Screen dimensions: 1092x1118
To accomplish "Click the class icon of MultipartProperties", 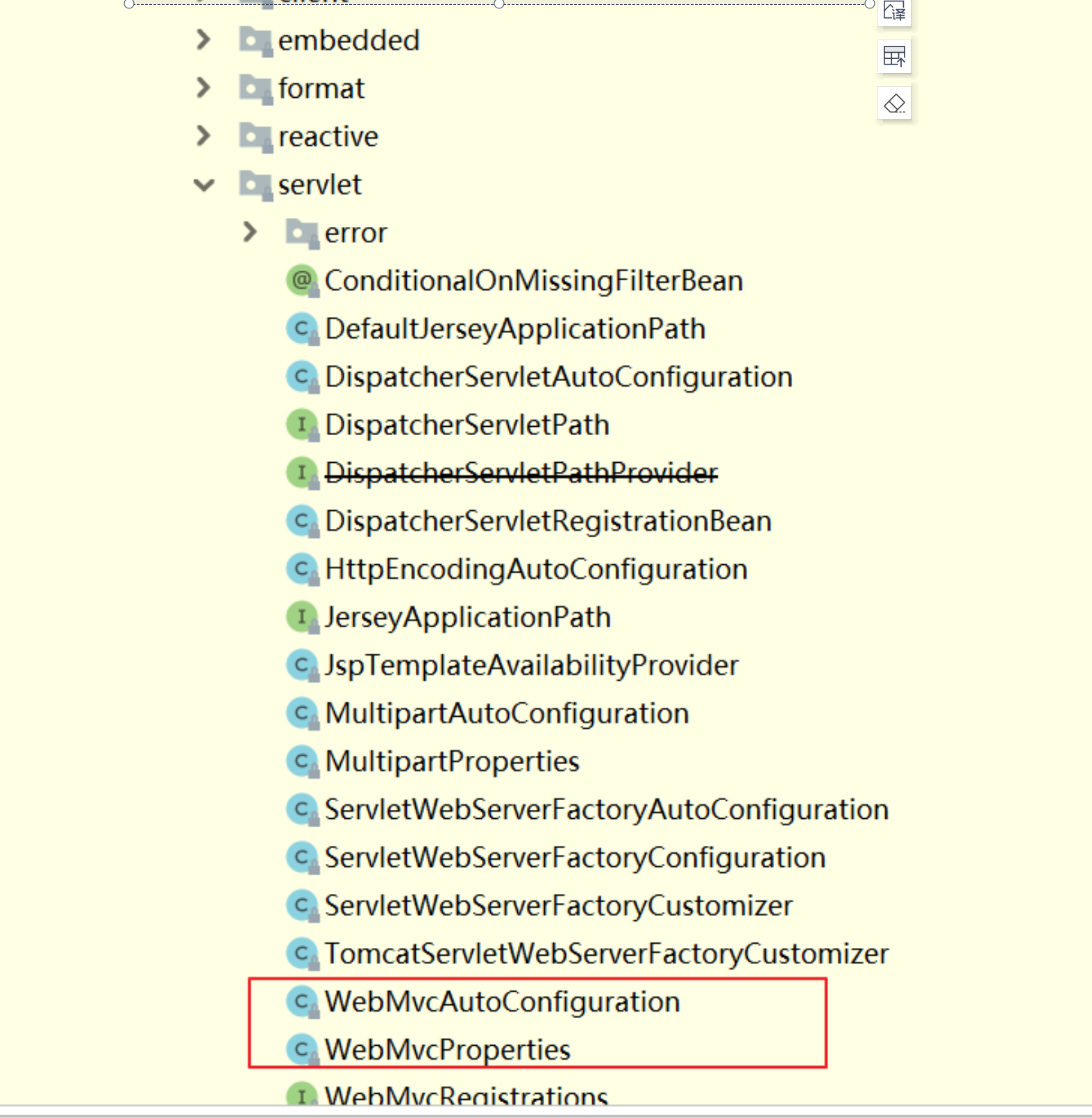I will click(303, 761).
